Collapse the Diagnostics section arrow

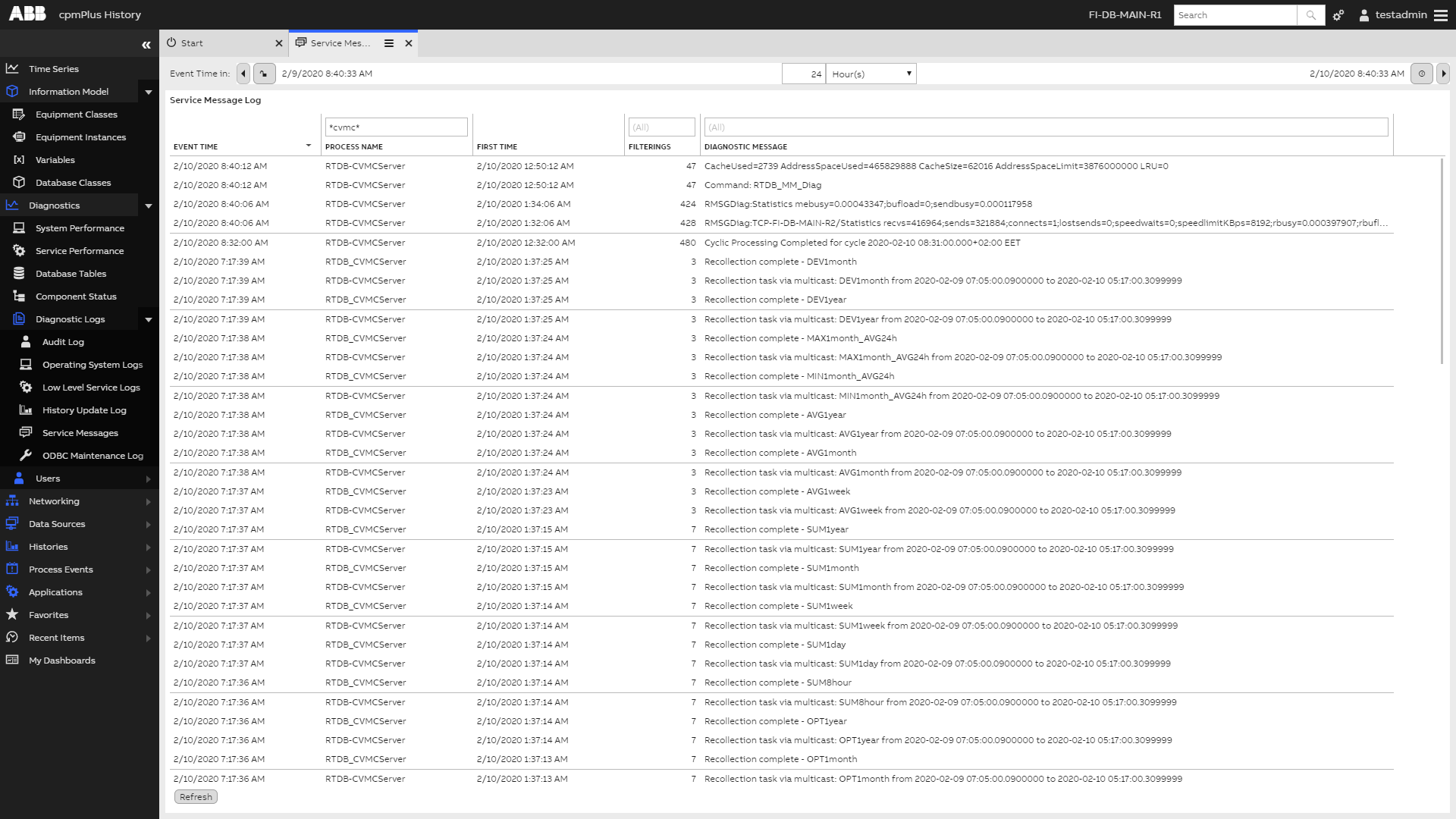(x=149, y=206)
